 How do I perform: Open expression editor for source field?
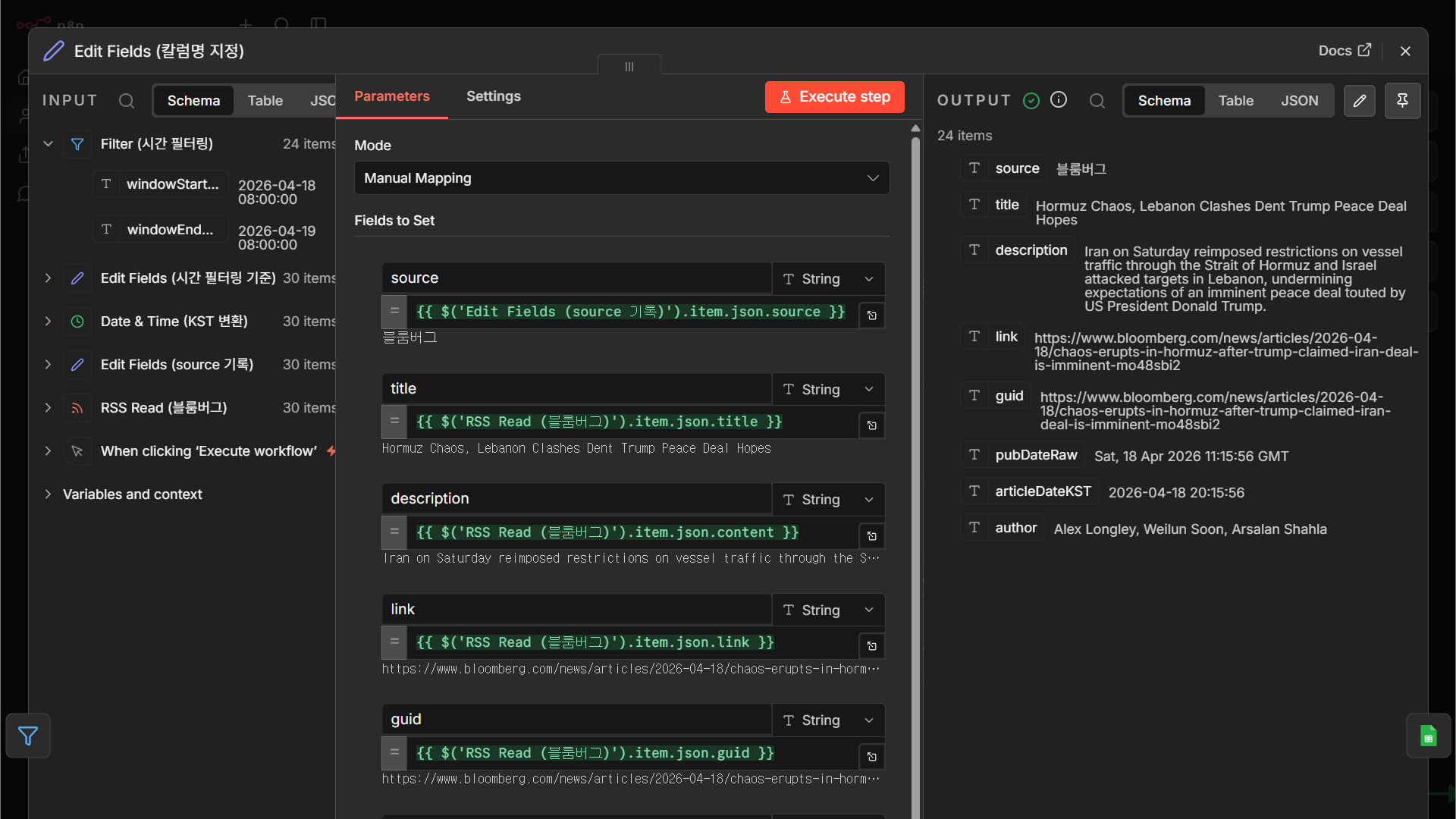tap(872, 315)
